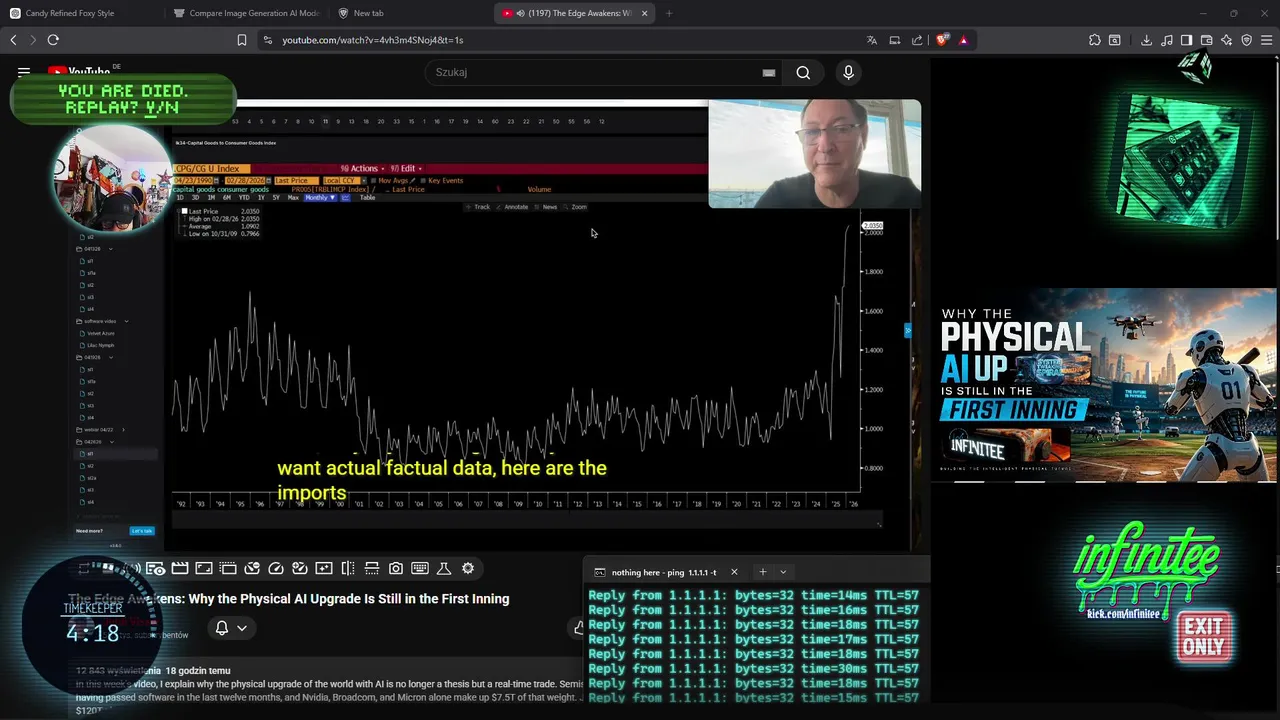The image size is (1280, 720).
Task: Open the terminal tab dropdown arrow
Action: tap(783, 572)
